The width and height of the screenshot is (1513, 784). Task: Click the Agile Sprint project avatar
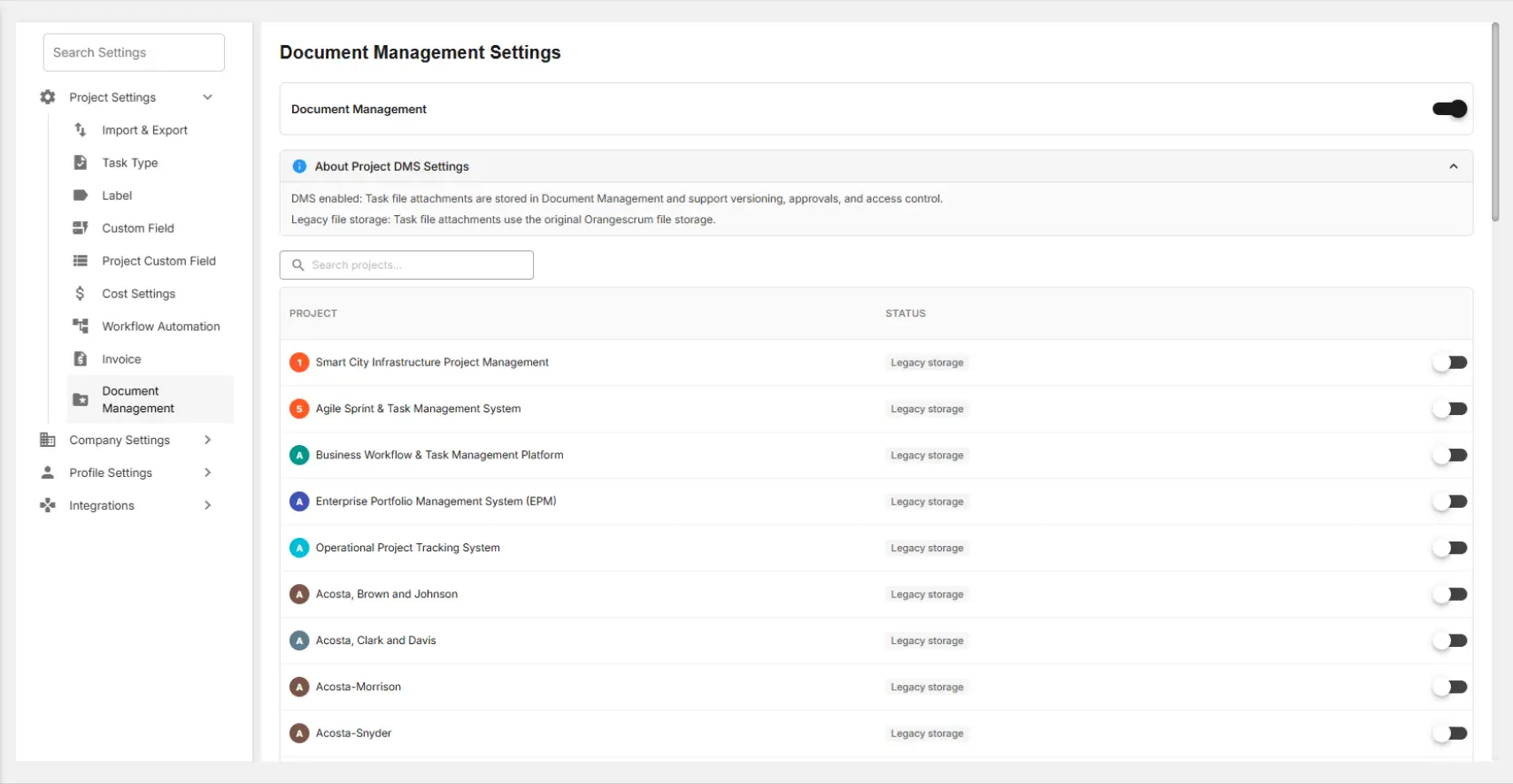299,409
